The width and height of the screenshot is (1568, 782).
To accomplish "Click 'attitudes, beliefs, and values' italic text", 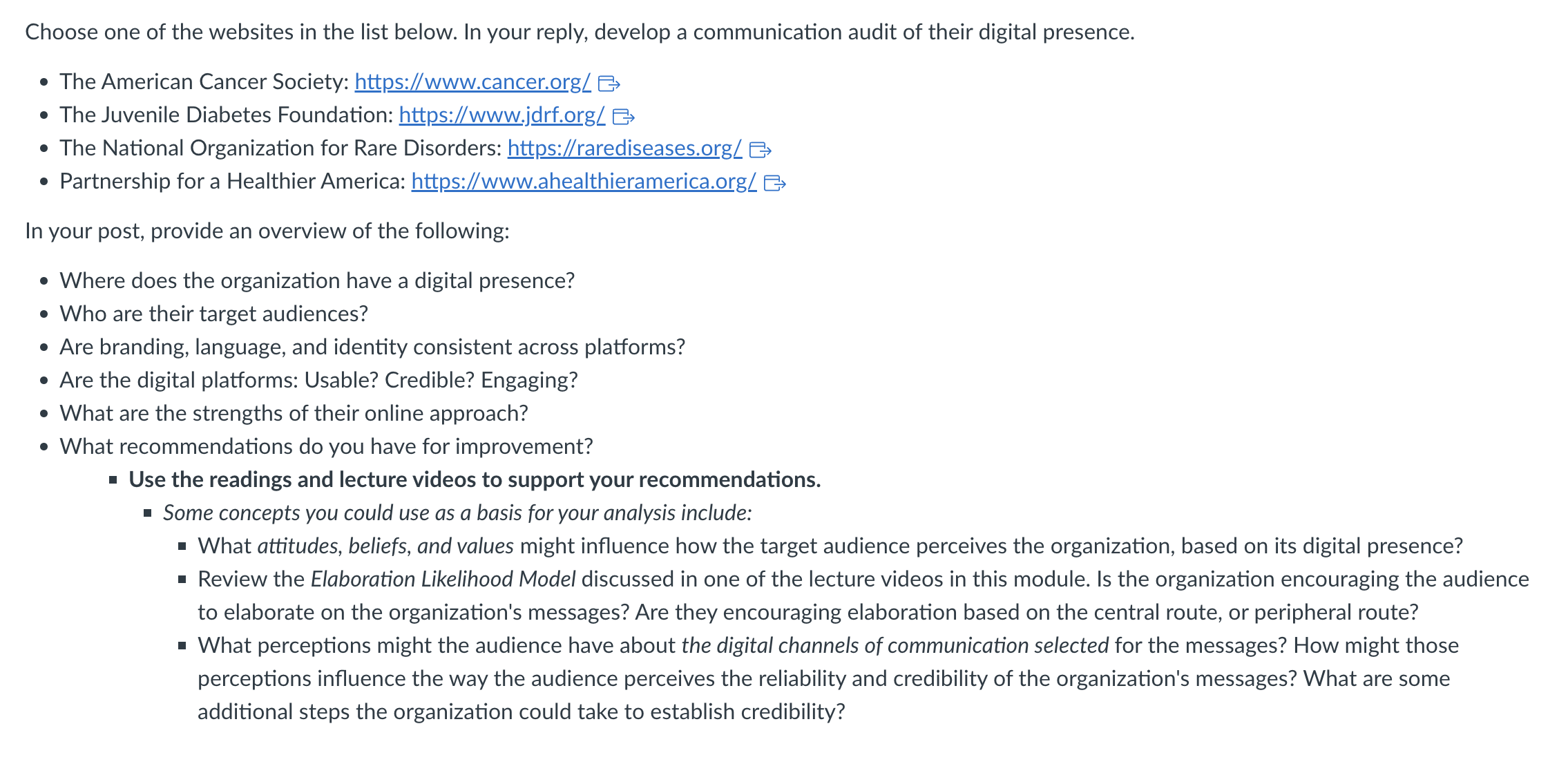I will pos(385,546).
